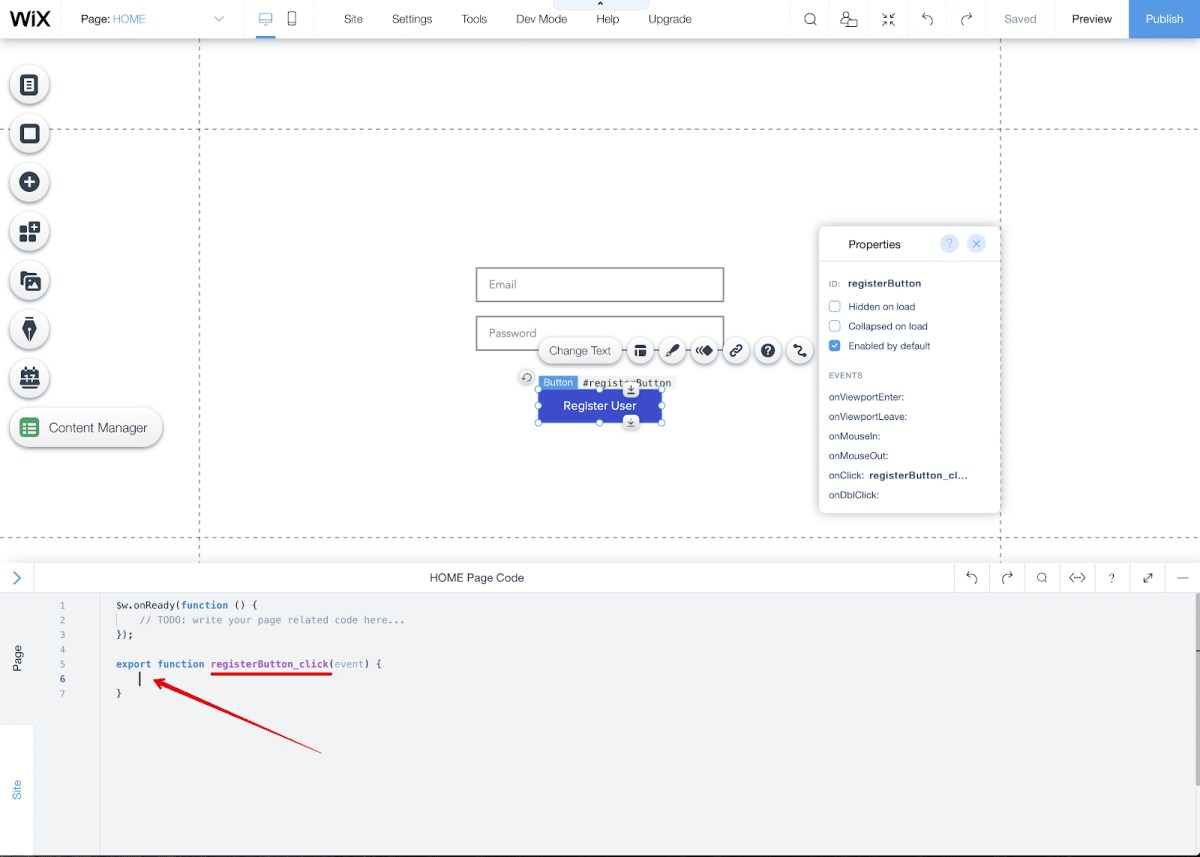The width and height of the screenshot is (1200, 857).
Task: Check the Collapsed on load option
Action: coord(834,326)
